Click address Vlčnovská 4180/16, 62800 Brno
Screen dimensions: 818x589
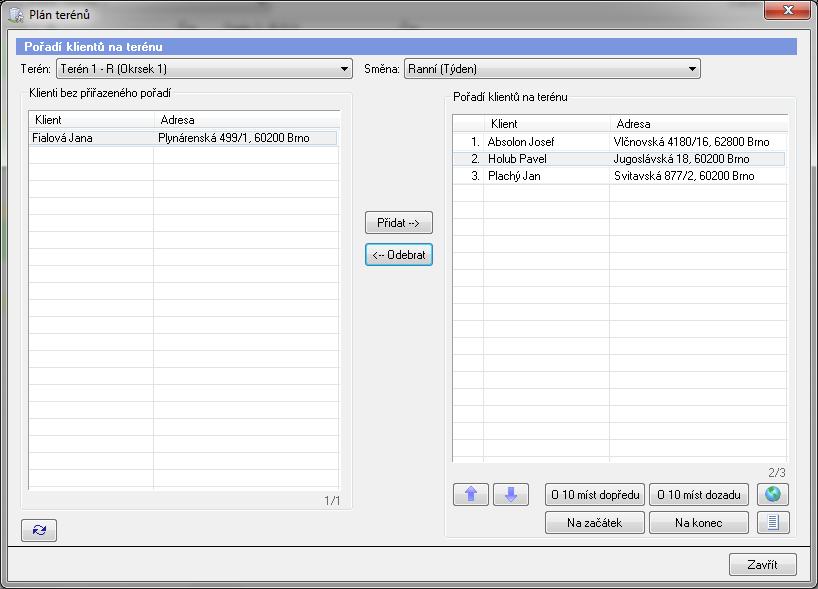[x=691, y=141]
